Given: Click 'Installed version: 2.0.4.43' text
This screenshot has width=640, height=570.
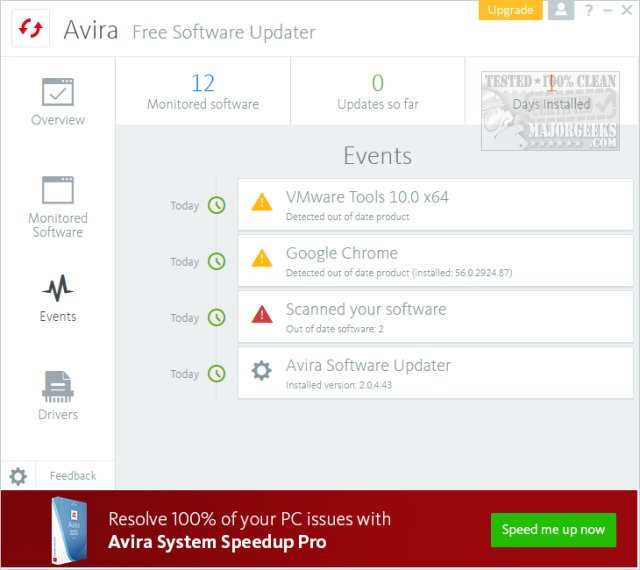Looking at the screenshot, I should (x=339, y=385).
